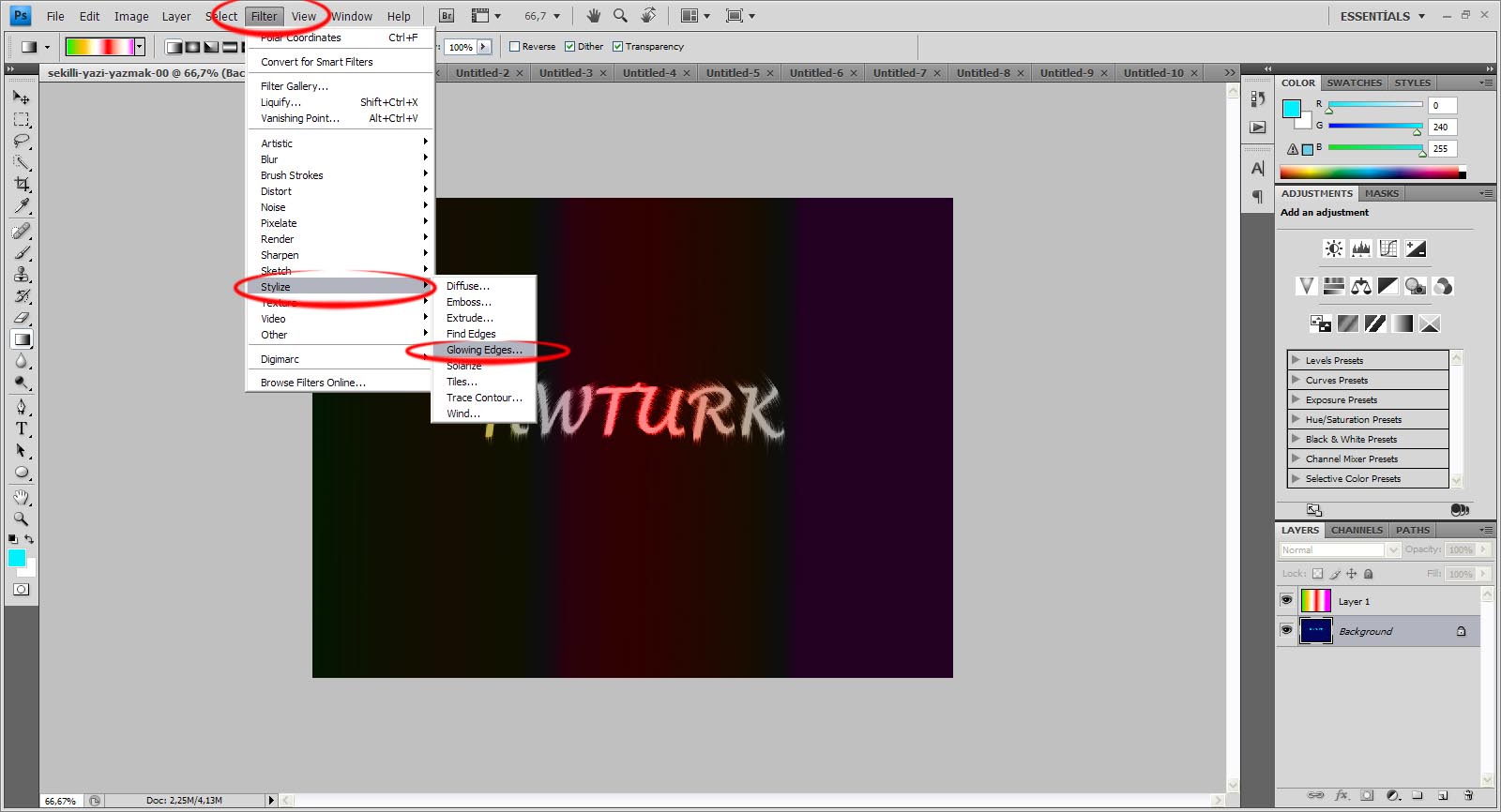Add a Brightness/Contrast adjustment
This screenshot has height=812, width=1501.
click(x=1333, y=248)
